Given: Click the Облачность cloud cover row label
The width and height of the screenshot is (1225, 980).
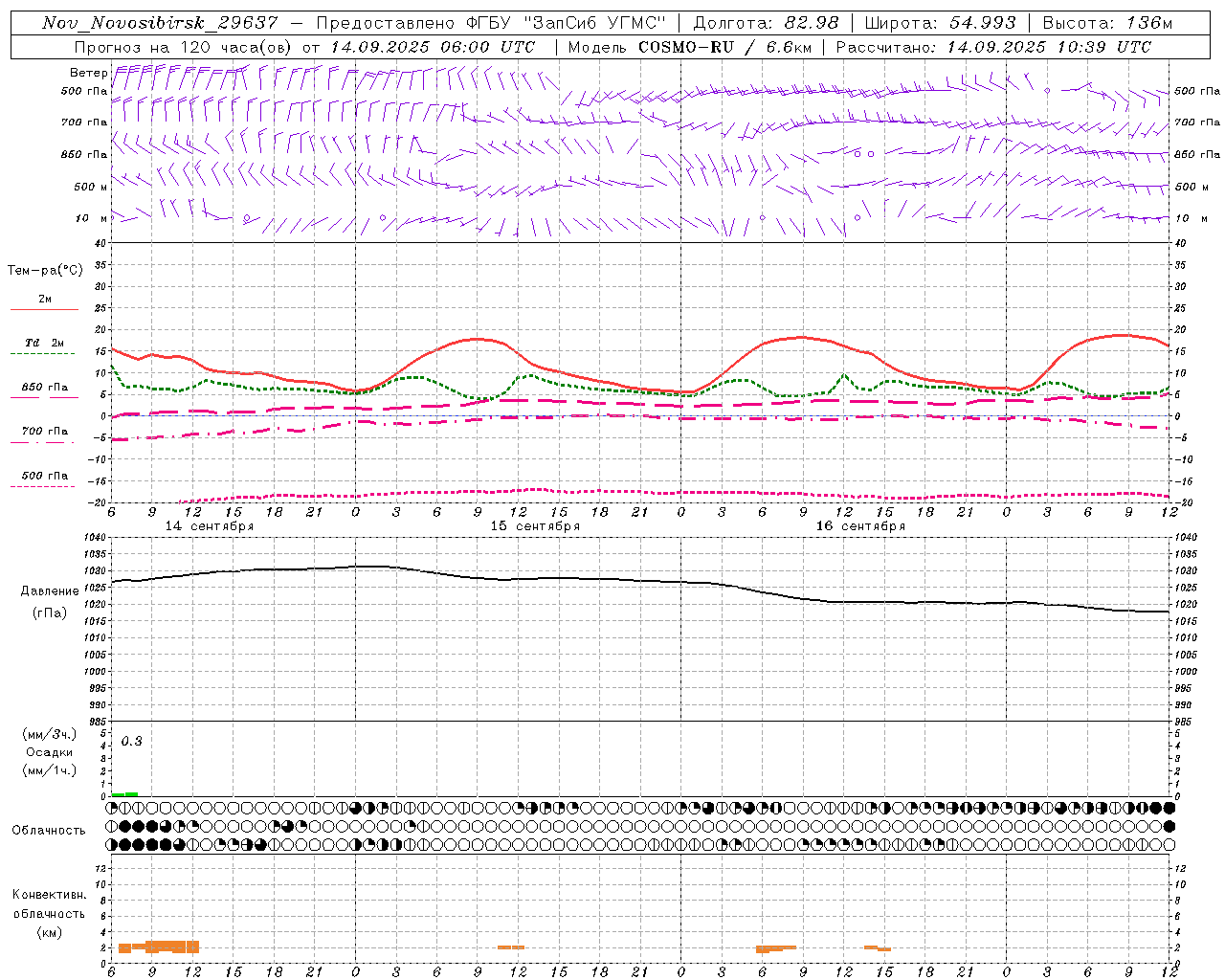Looking at the screenshot, I should pos(49,830).
